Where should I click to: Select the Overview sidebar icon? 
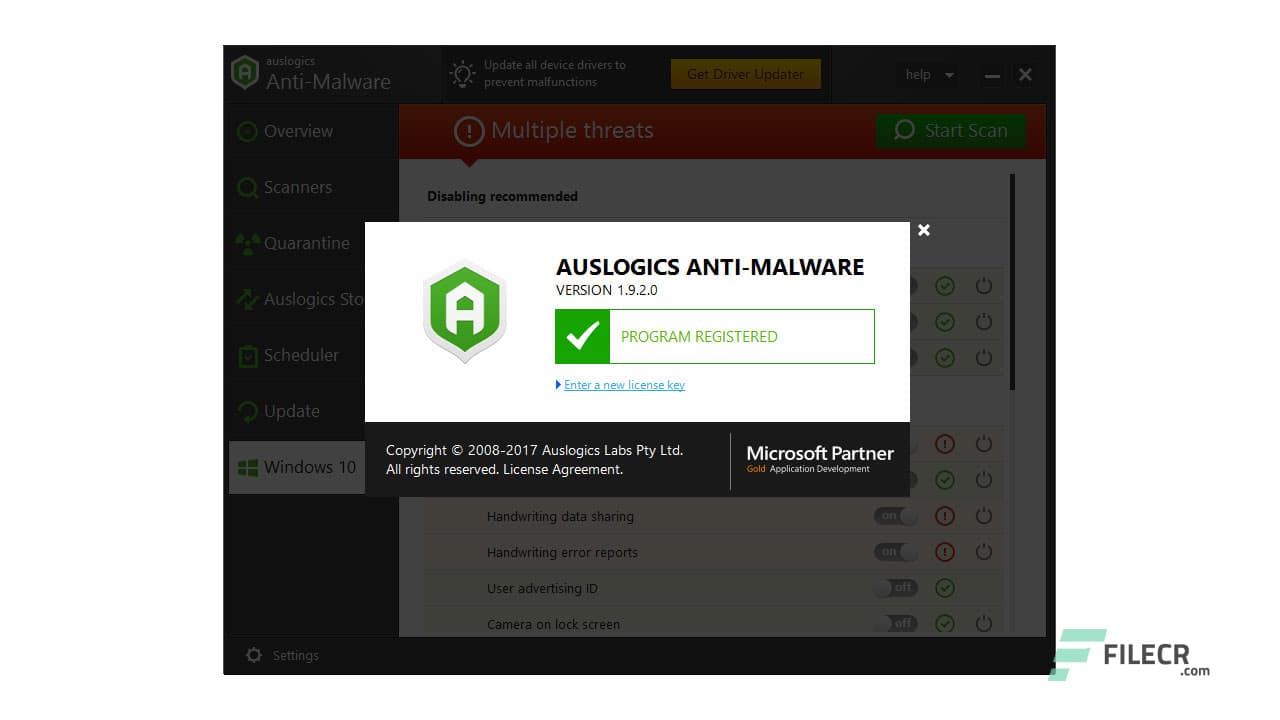coord(247,131)
